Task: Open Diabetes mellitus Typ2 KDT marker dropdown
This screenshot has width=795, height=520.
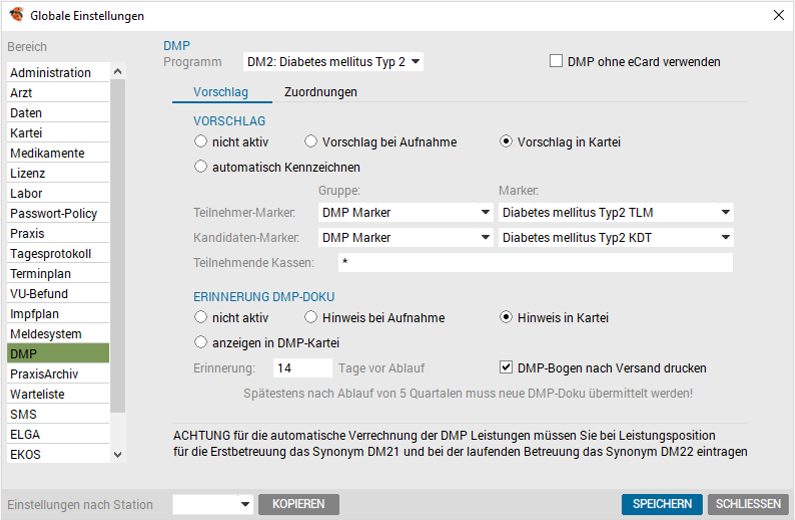Action: (616, 237)
